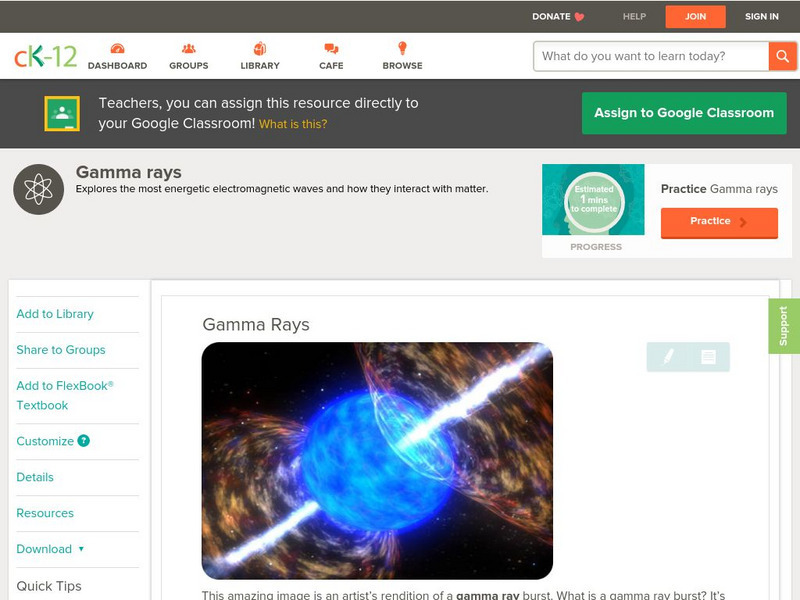Click the CK-12 logo
Viewport: 800px width, 600px height.
pos(45,56)
